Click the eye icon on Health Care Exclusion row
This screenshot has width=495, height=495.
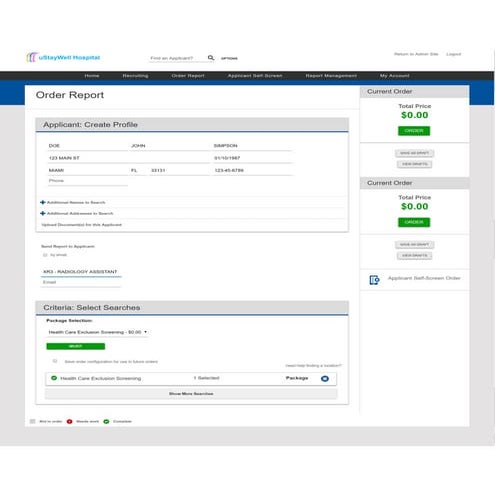pos(325,379)
